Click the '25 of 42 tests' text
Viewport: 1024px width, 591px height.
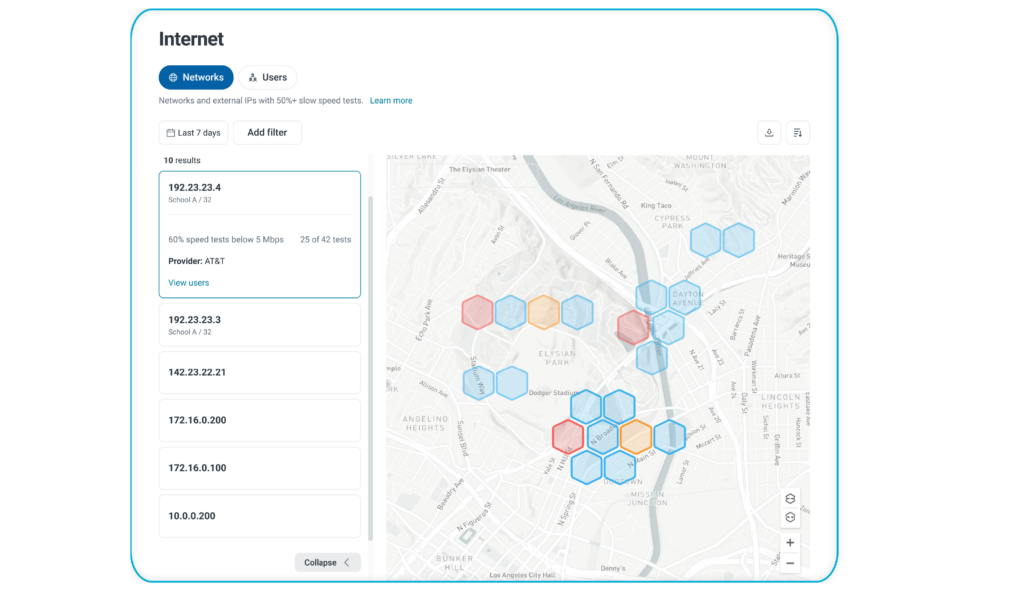(326, 240)
